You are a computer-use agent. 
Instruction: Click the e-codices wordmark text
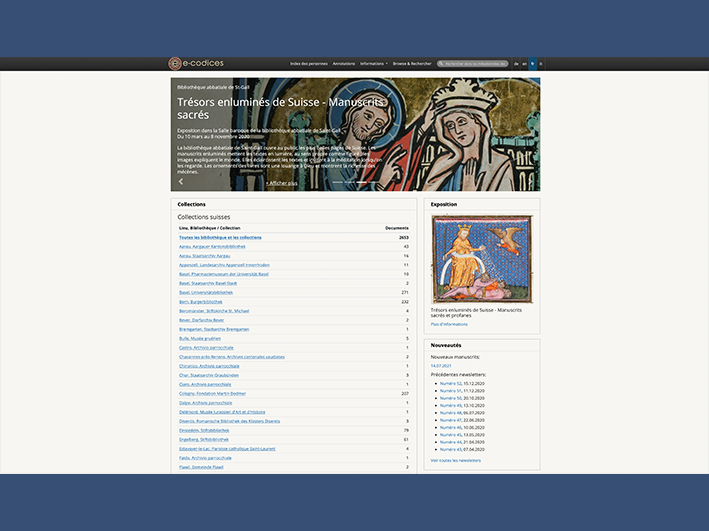203,63
